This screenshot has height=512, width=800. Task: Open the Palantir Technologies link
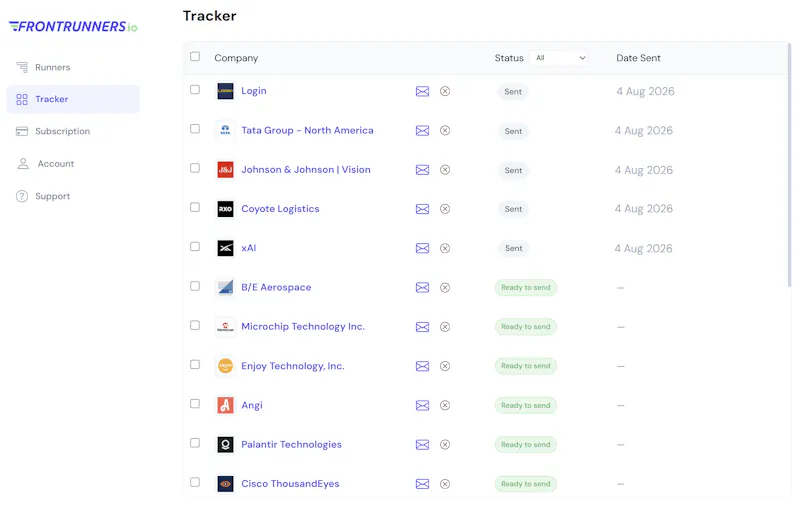[291, 445]
